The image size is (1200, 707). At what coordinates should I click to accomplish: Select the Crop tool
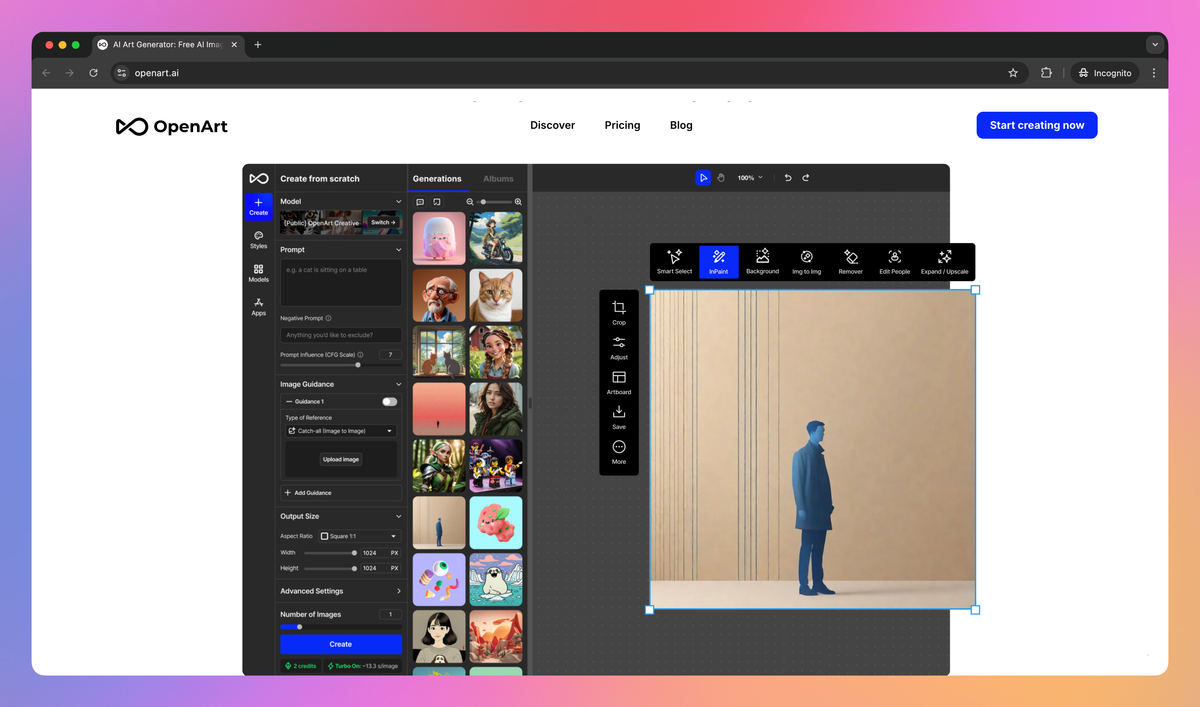click(x=619, y=313)
